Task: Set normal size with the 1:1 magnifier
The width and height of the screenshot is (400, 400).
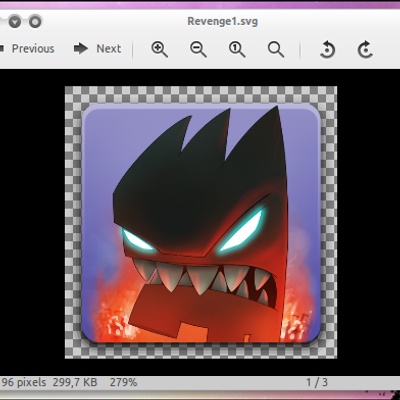Action: pos(237,49)
